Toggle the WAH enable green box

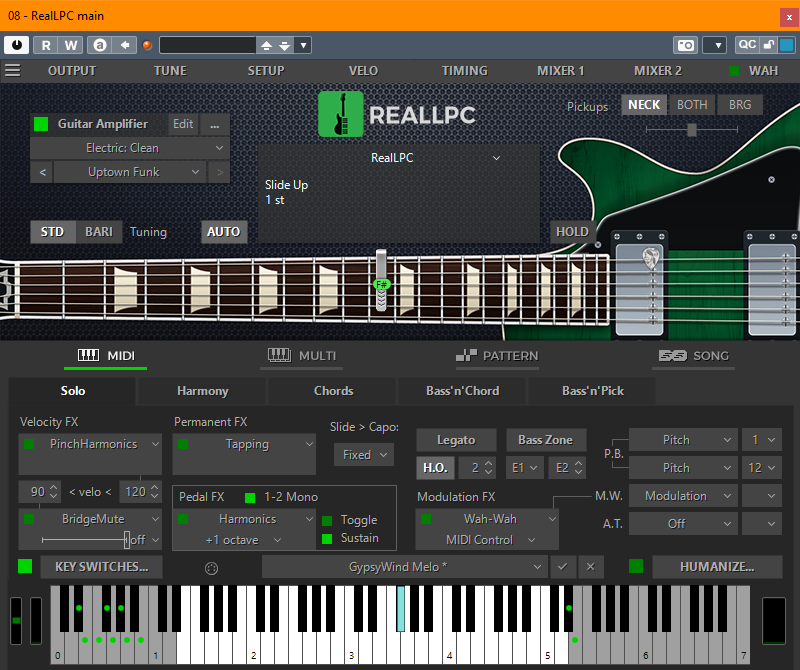pyautogui.click(x=734, y=70)
